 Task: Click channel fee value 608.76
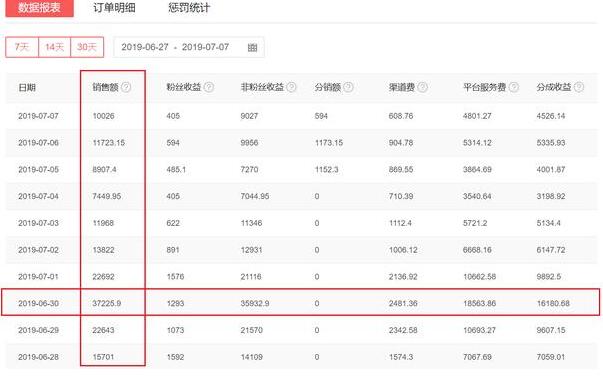tap(401, 116)
